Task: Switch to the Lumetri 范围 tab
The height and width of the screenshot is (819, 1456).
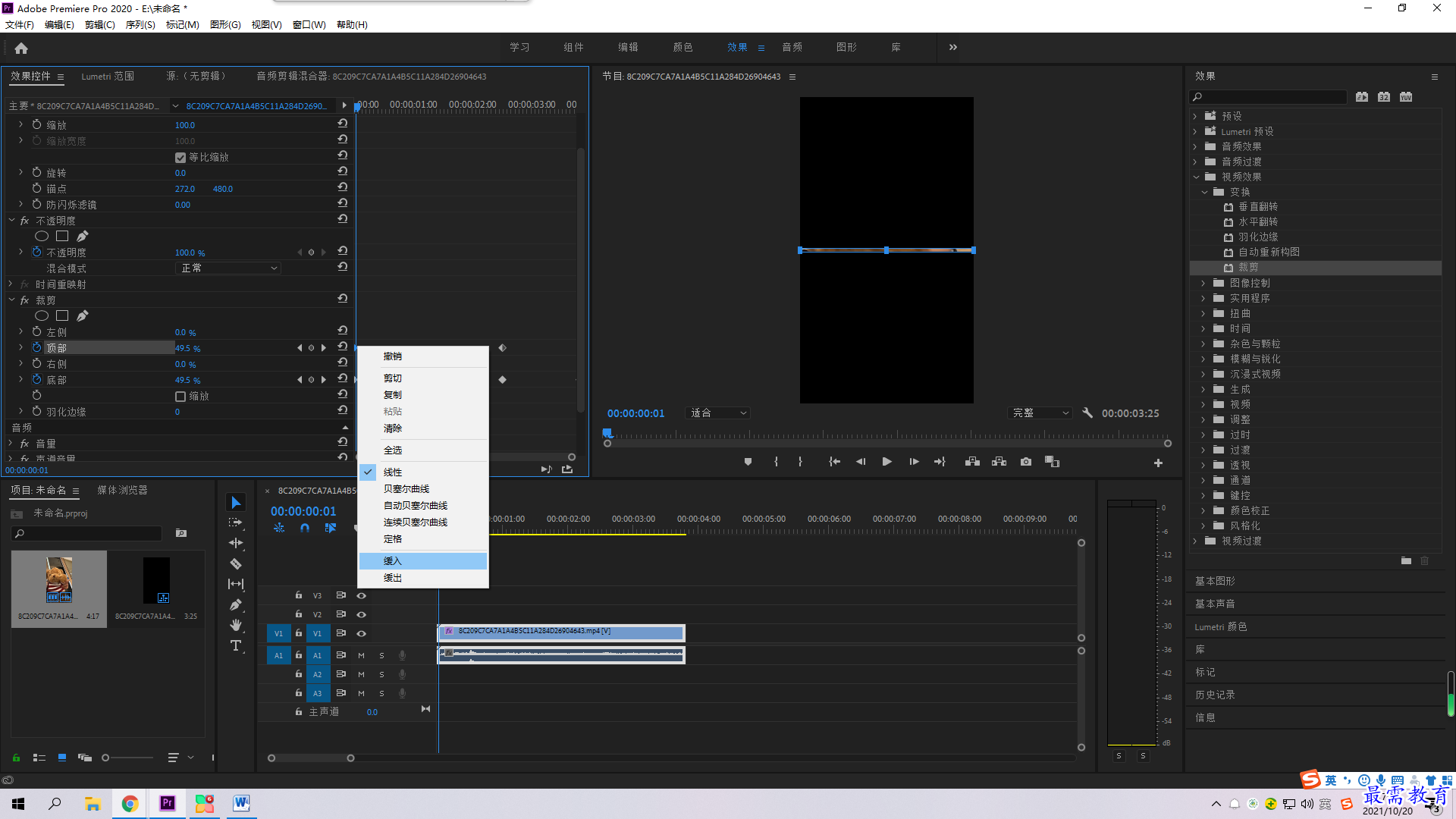Action: [108, 77]
